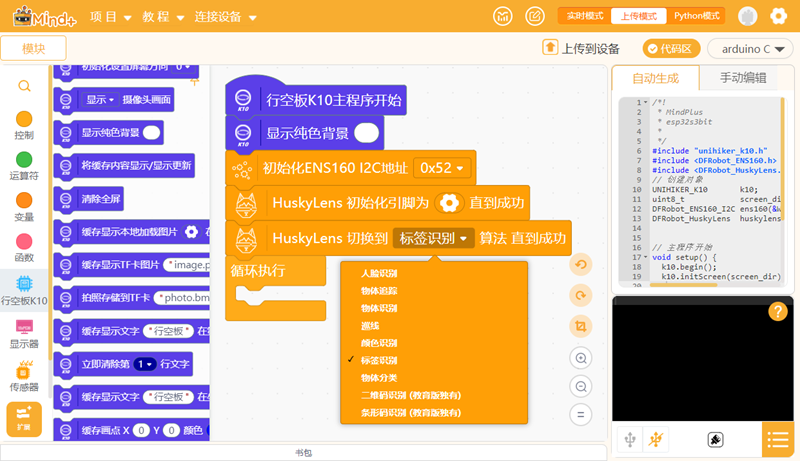The width and height of the screenshot is (800, 461).
Task: Pick white color in palette 显示纯色背景 block
Action: (x=152, y=133)
